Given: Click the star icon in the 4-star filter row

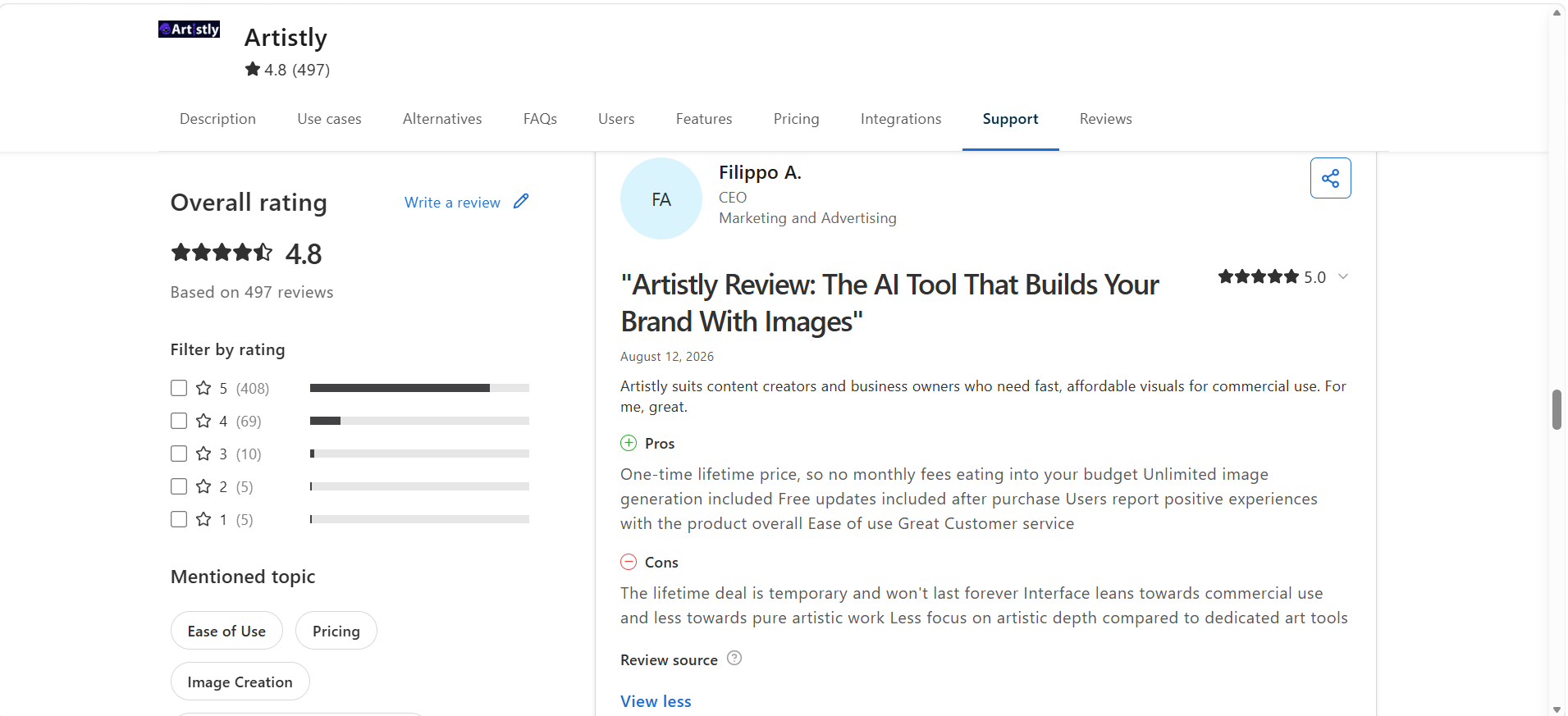Looking at the screenshot, I should [x=203, y=421].
